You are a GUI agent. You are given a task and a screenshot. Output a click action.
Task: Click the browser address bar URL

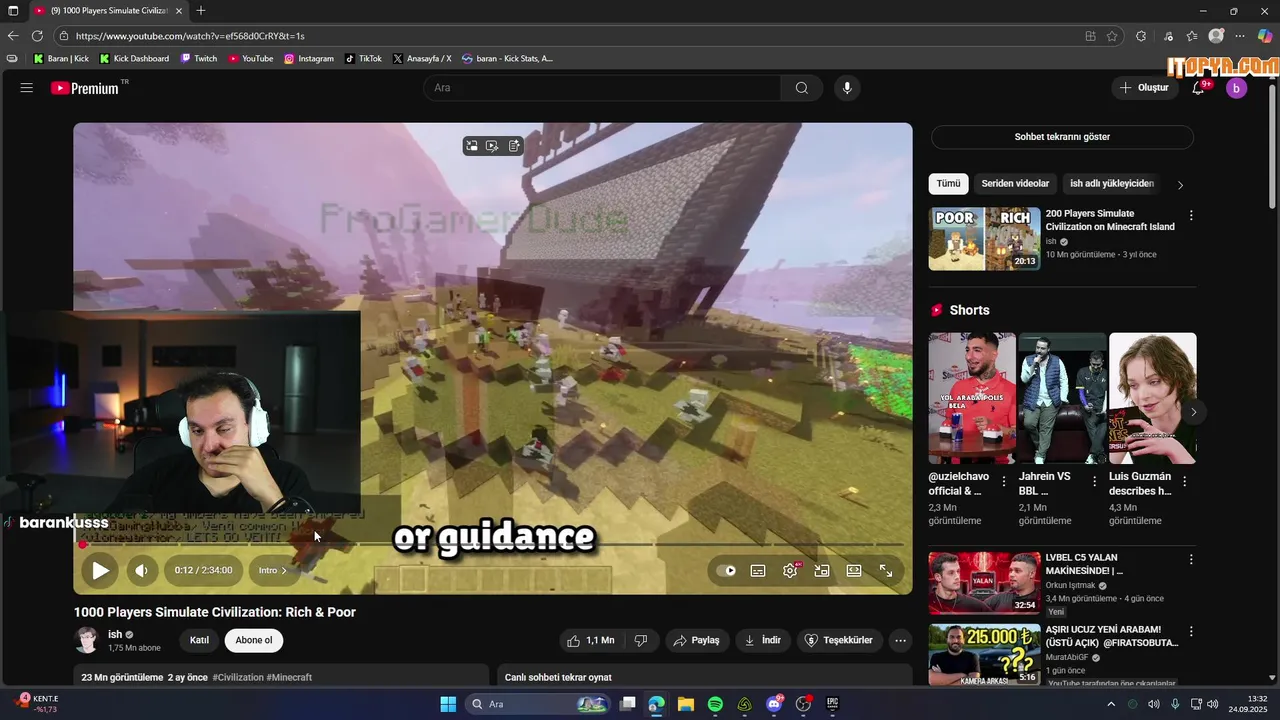point(190,36)
